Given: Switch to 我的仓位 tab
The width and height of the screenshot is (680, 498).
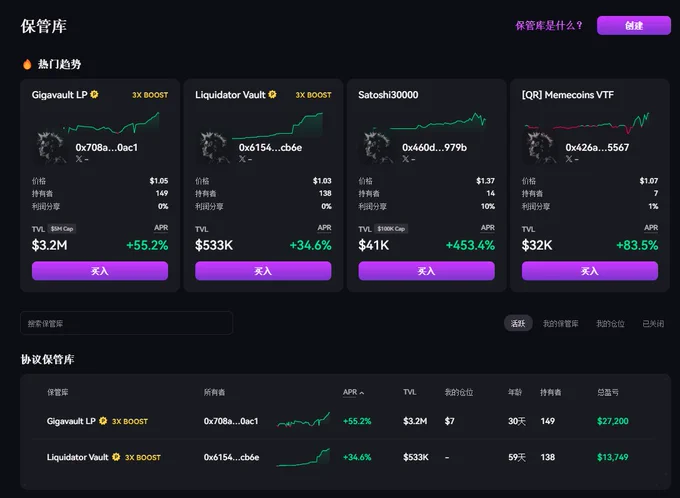Looking at the screenshot, I should tap(610, 324).
